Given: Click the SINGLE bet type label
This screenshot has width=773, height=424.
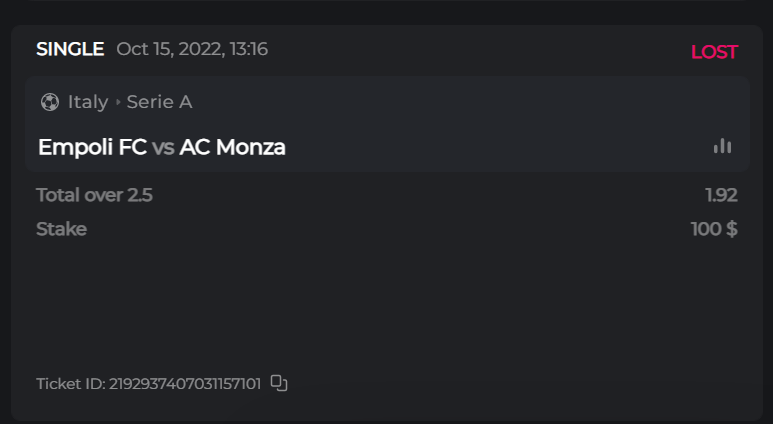Looking at the screenshot, I should (70, 49).
